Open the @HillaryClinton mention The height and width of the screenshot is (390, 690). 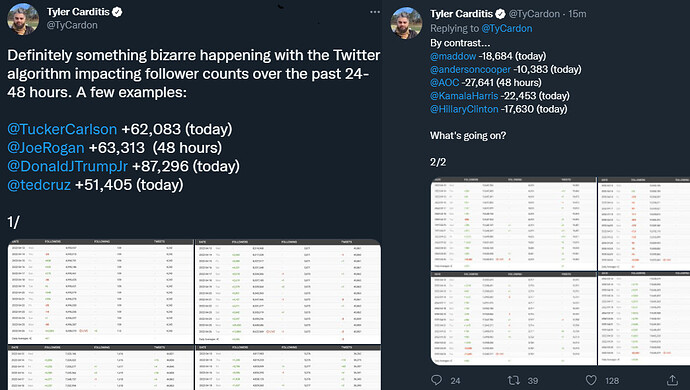(x=464, y=109)
